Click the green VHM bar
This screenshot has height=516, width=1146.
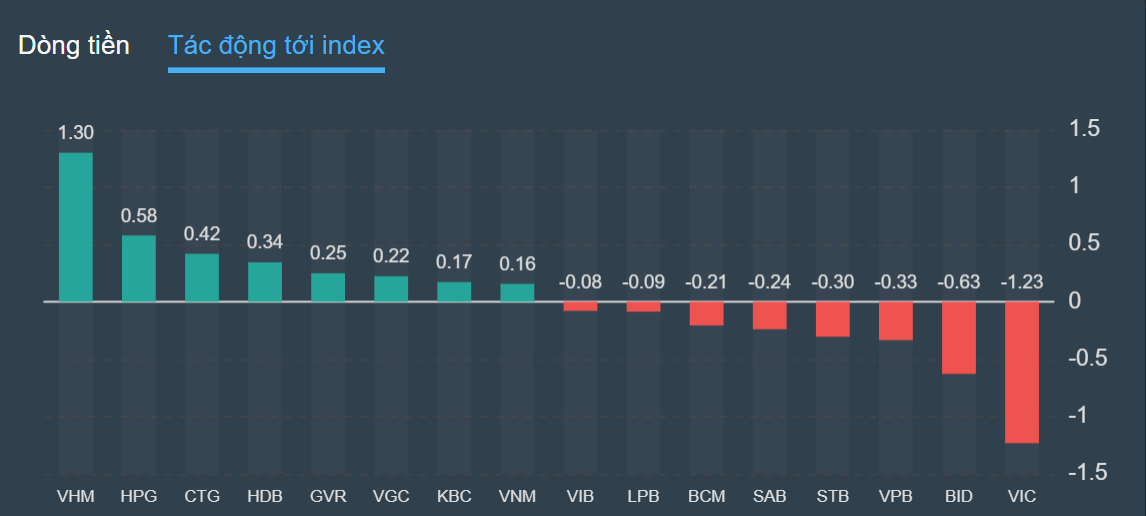pyautogui.click(x=76, y=226)
